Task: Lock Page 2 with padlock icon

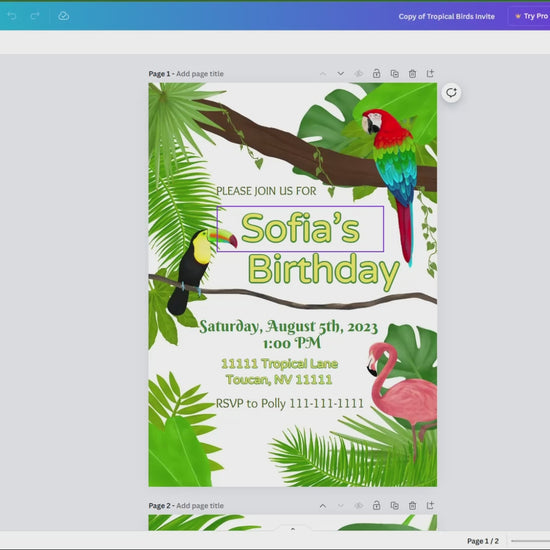Action: click(x=376, y=505)
